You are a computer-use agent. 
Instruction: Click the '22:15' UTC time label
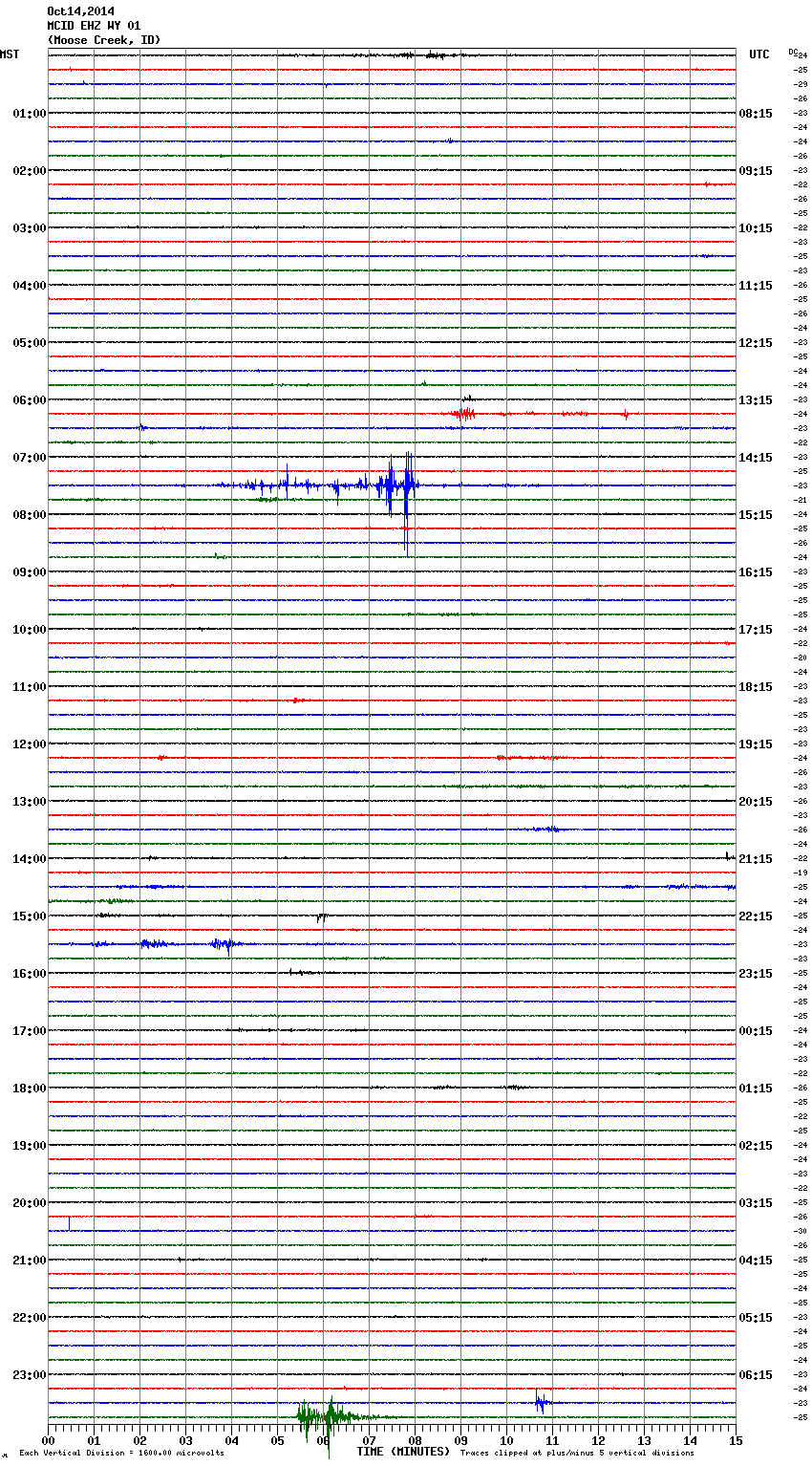[x=756, y=916]
